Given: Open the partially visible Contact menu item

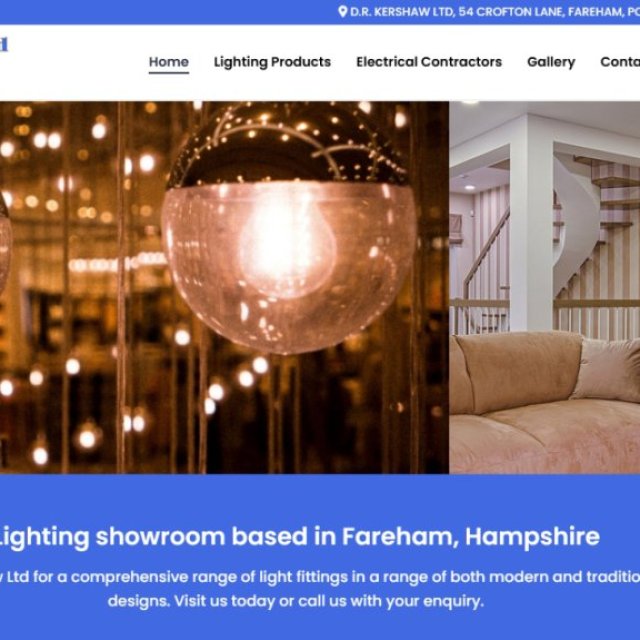Looking at the screenshot, I should [x=620, y=62].
